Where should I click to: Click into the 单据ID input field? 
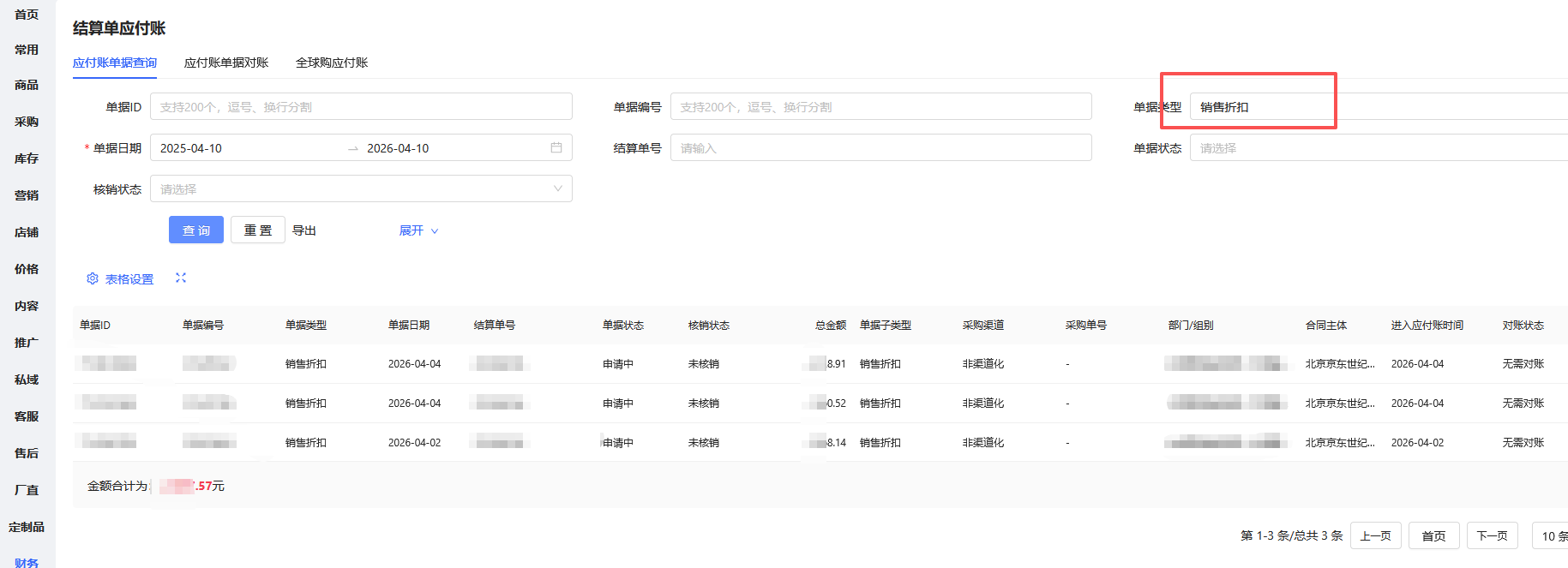pos(360,107)
